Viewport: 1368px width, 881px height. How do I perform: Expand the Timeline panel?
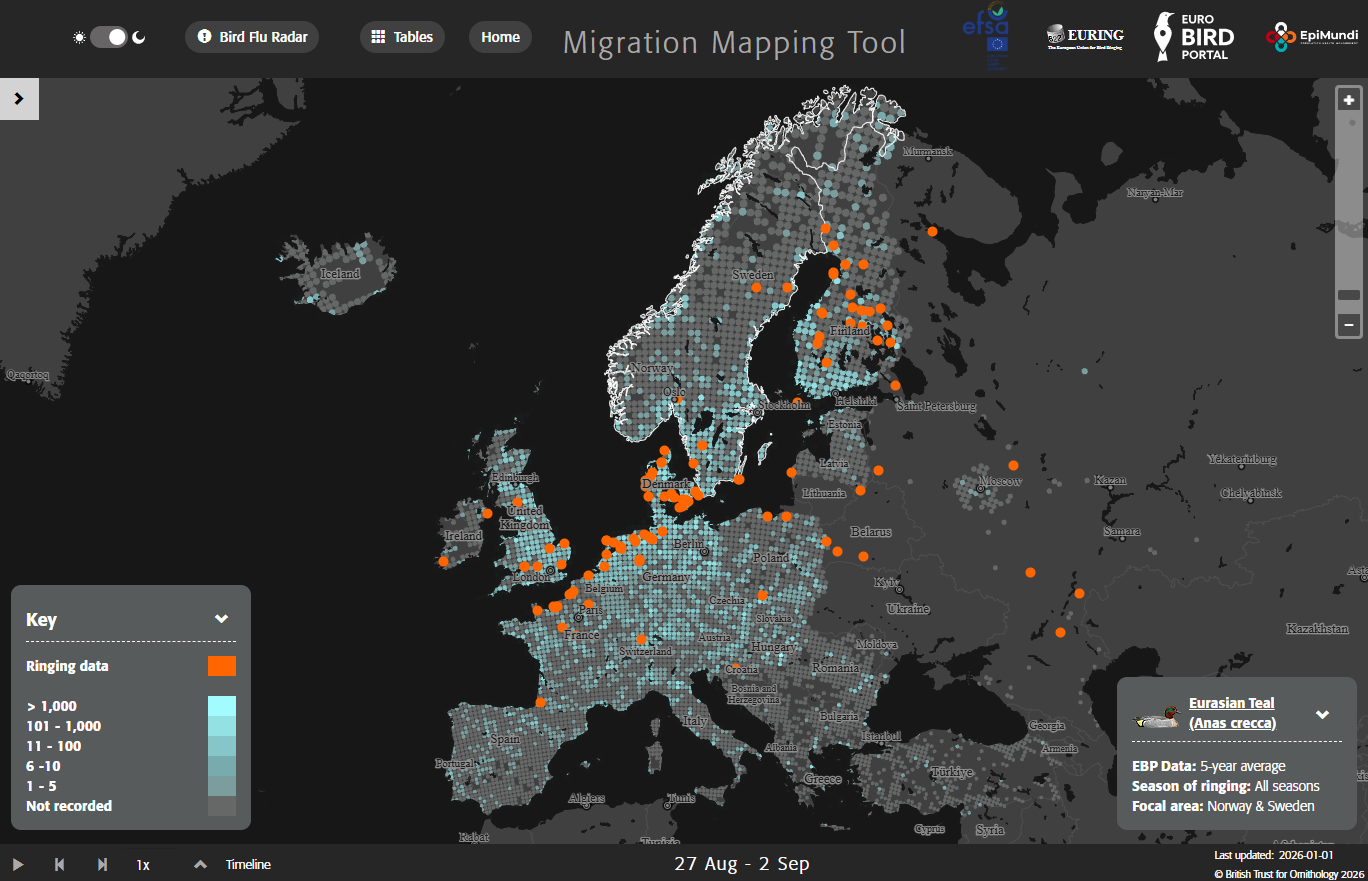point(200,864)
